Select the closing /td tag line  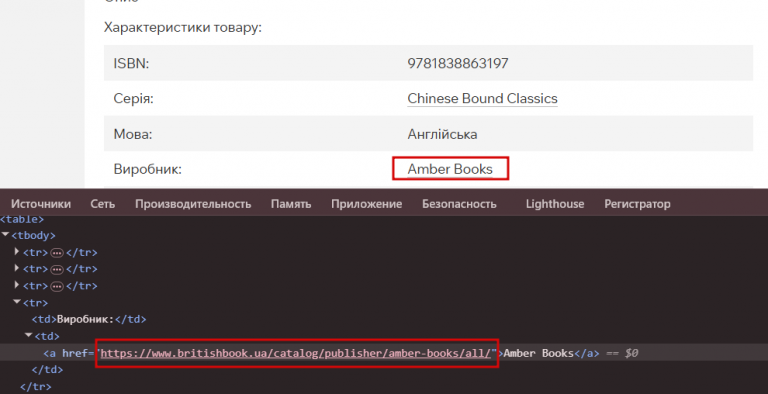coord(48,369)
